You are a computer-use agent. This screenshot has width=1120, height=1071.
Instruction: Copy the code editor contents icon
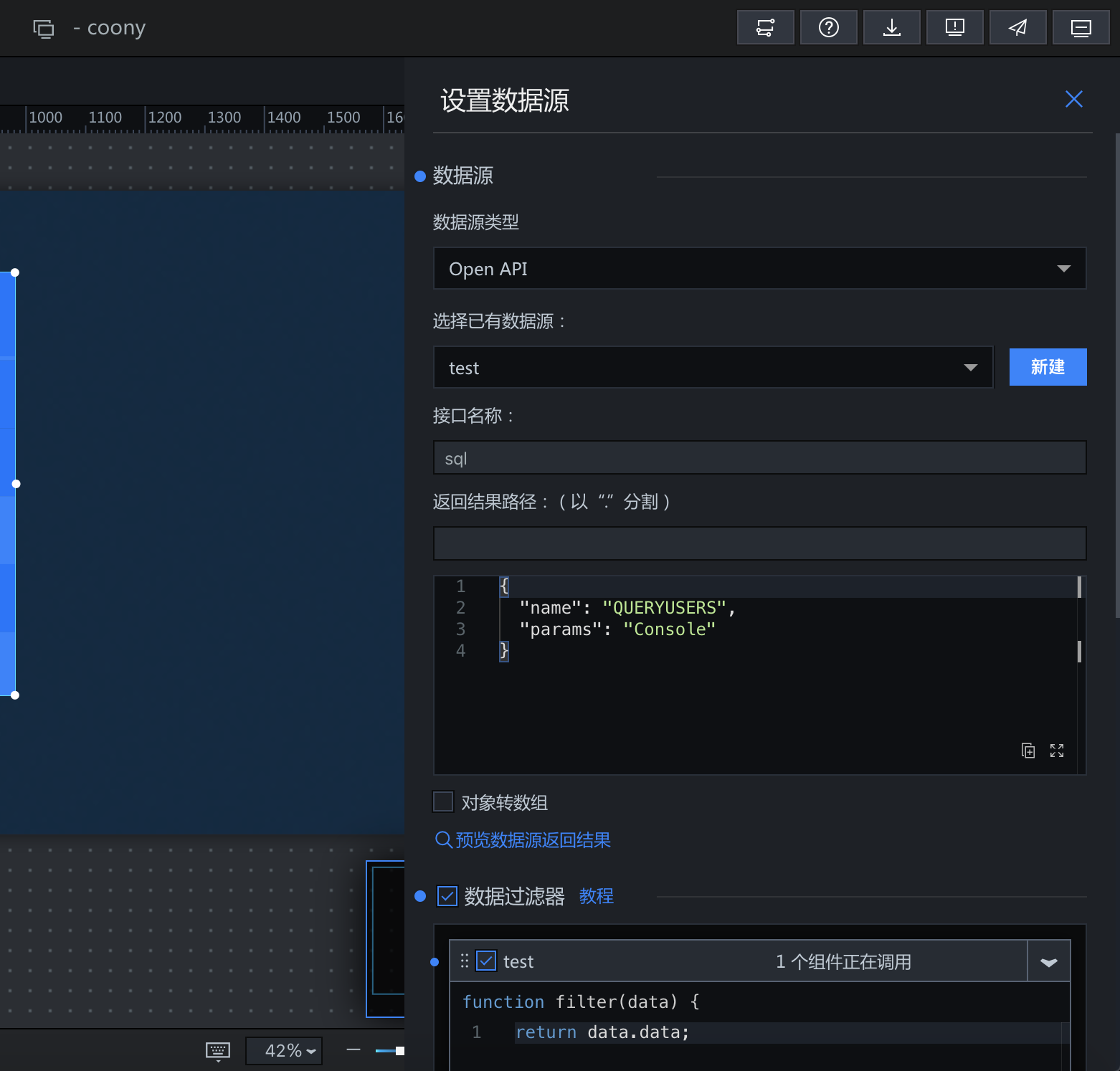tap(1028, 751)
